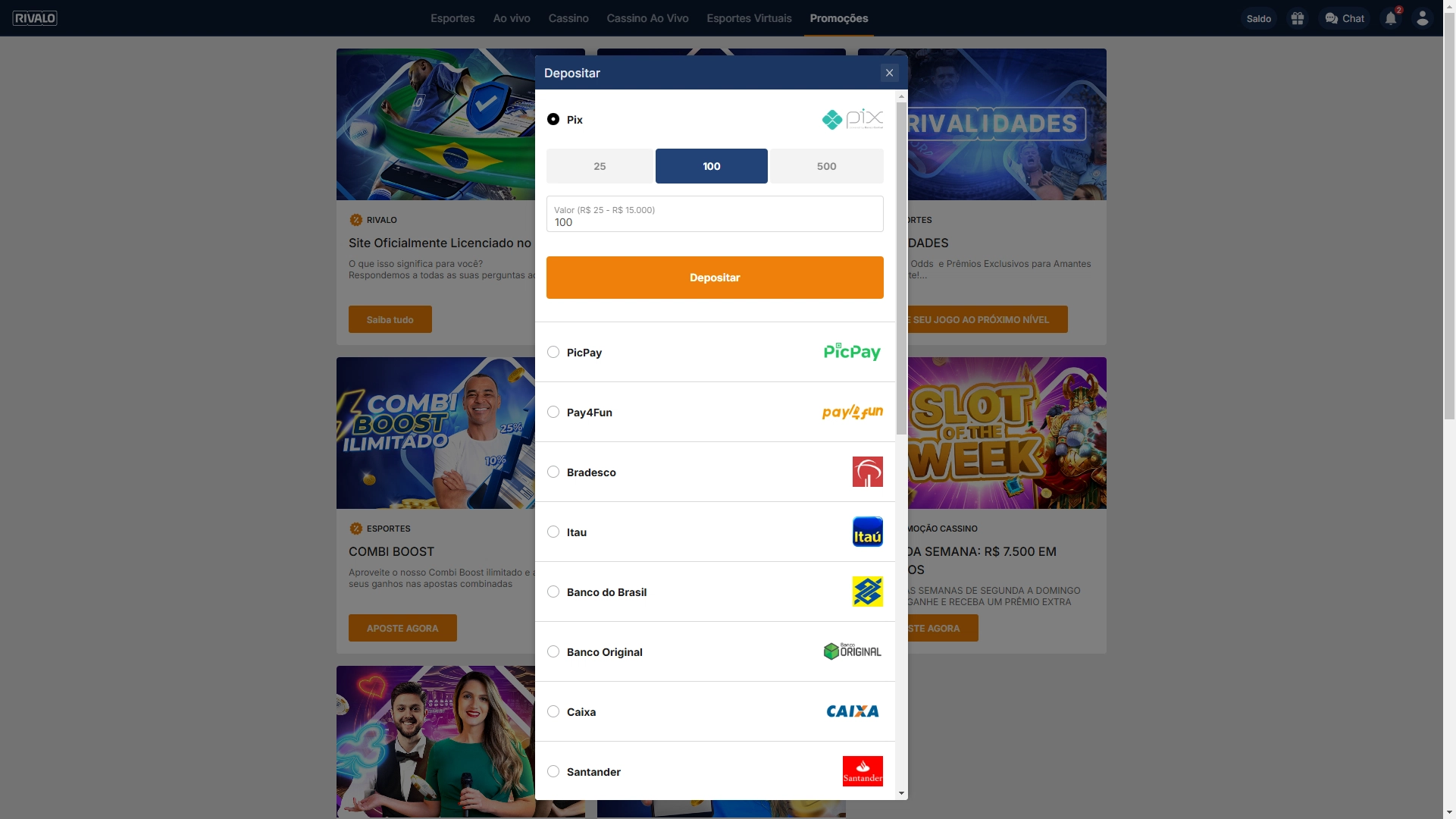Screen dimensions: 1456x819
Task: Select the 100 preset amount swatch
Action: point(712,166)
